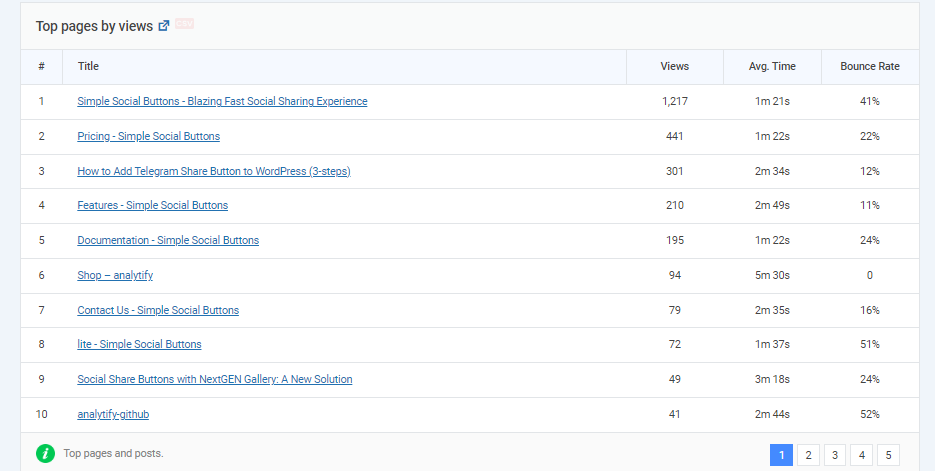Viewport: 935px width, 471px height.
Task: Open Pricing - Simple Social Buttons link
Action: click(148, 137)
